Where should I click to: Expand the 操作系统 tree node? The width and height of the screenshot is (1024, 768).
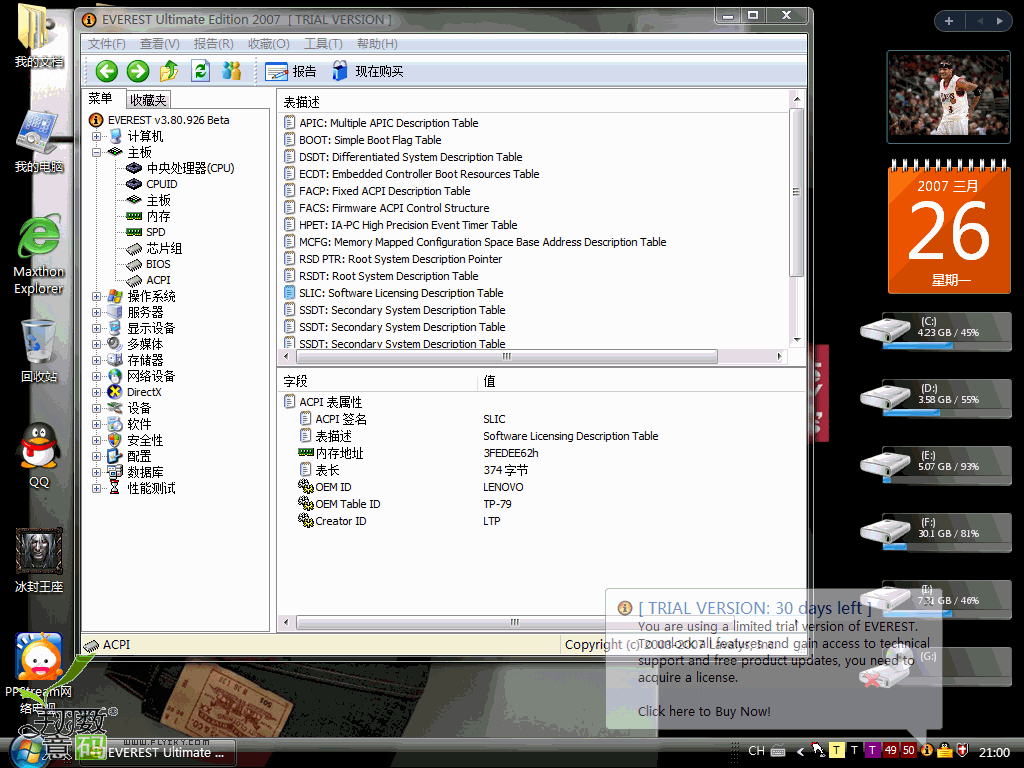(96, 296)
